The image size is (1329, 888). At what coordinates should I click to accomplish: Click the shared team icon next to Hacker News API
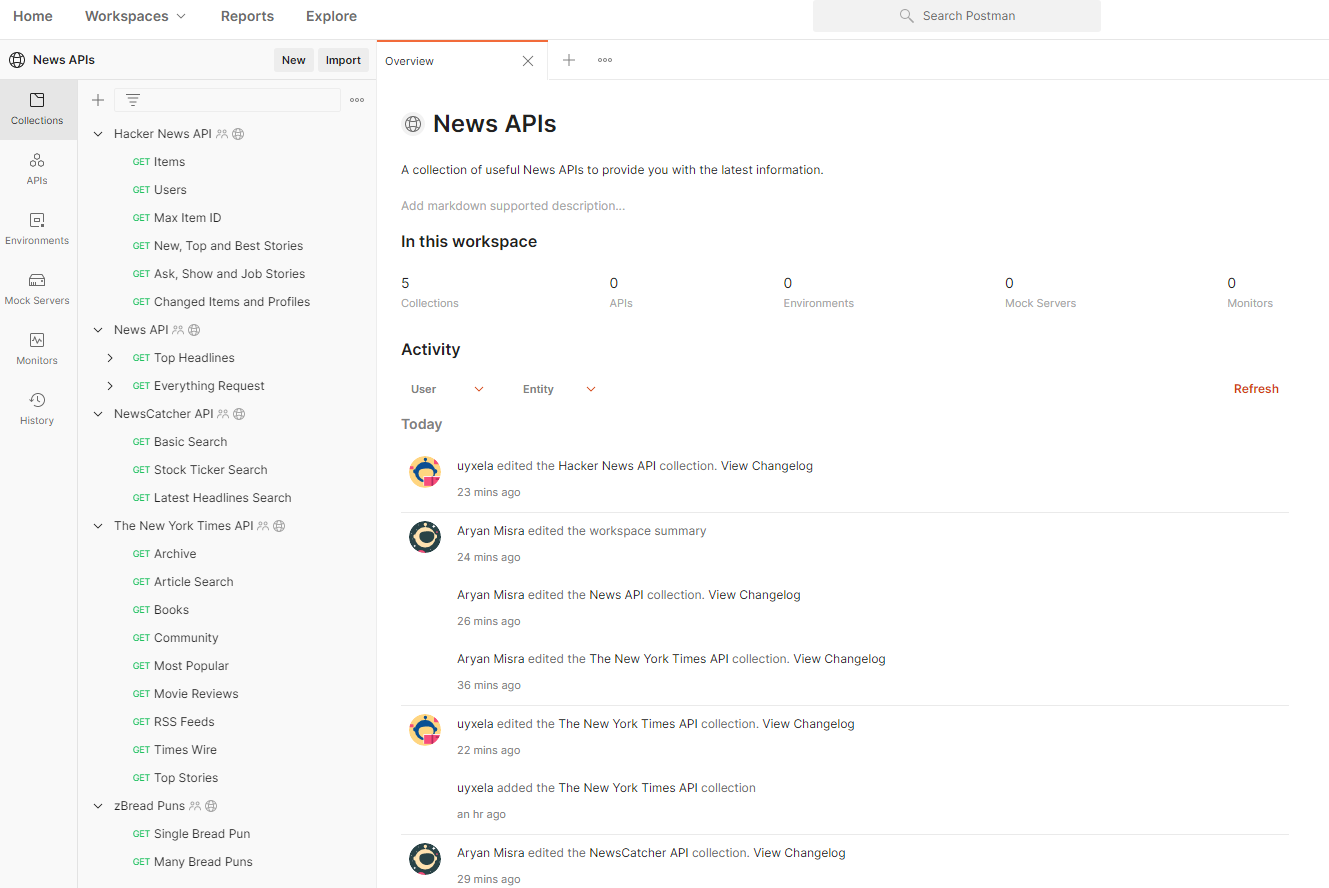pyautogui.click(x=222, y=134)
